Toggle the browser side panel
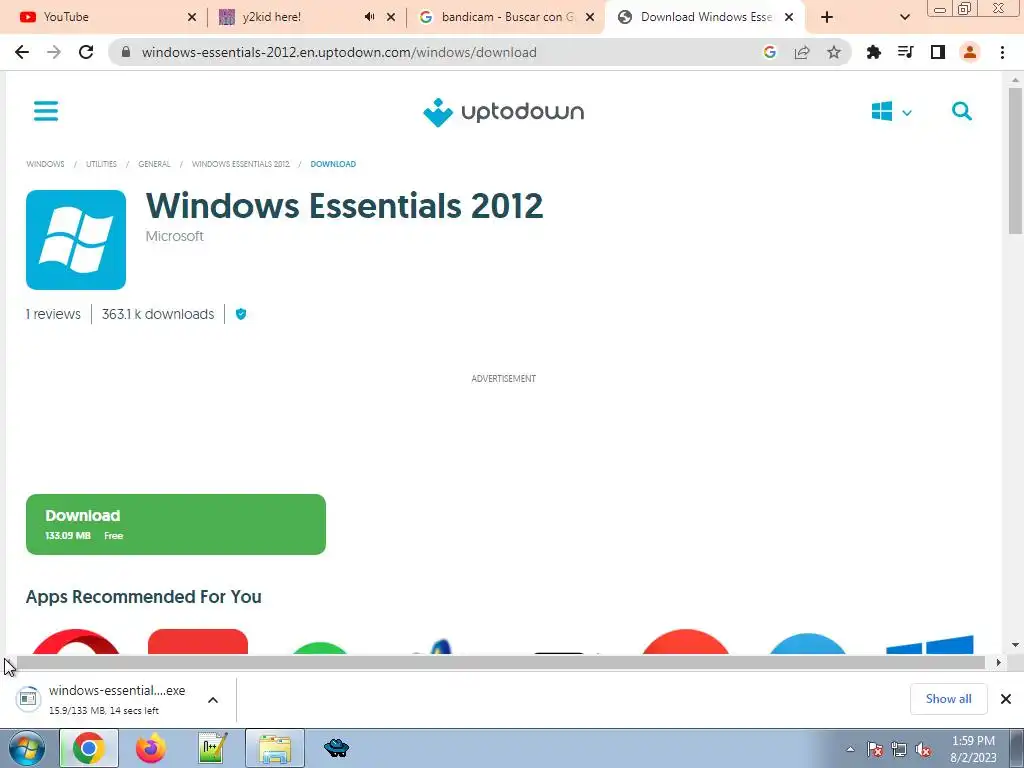Screen dimensions: 1024x768 click(938, 52)
